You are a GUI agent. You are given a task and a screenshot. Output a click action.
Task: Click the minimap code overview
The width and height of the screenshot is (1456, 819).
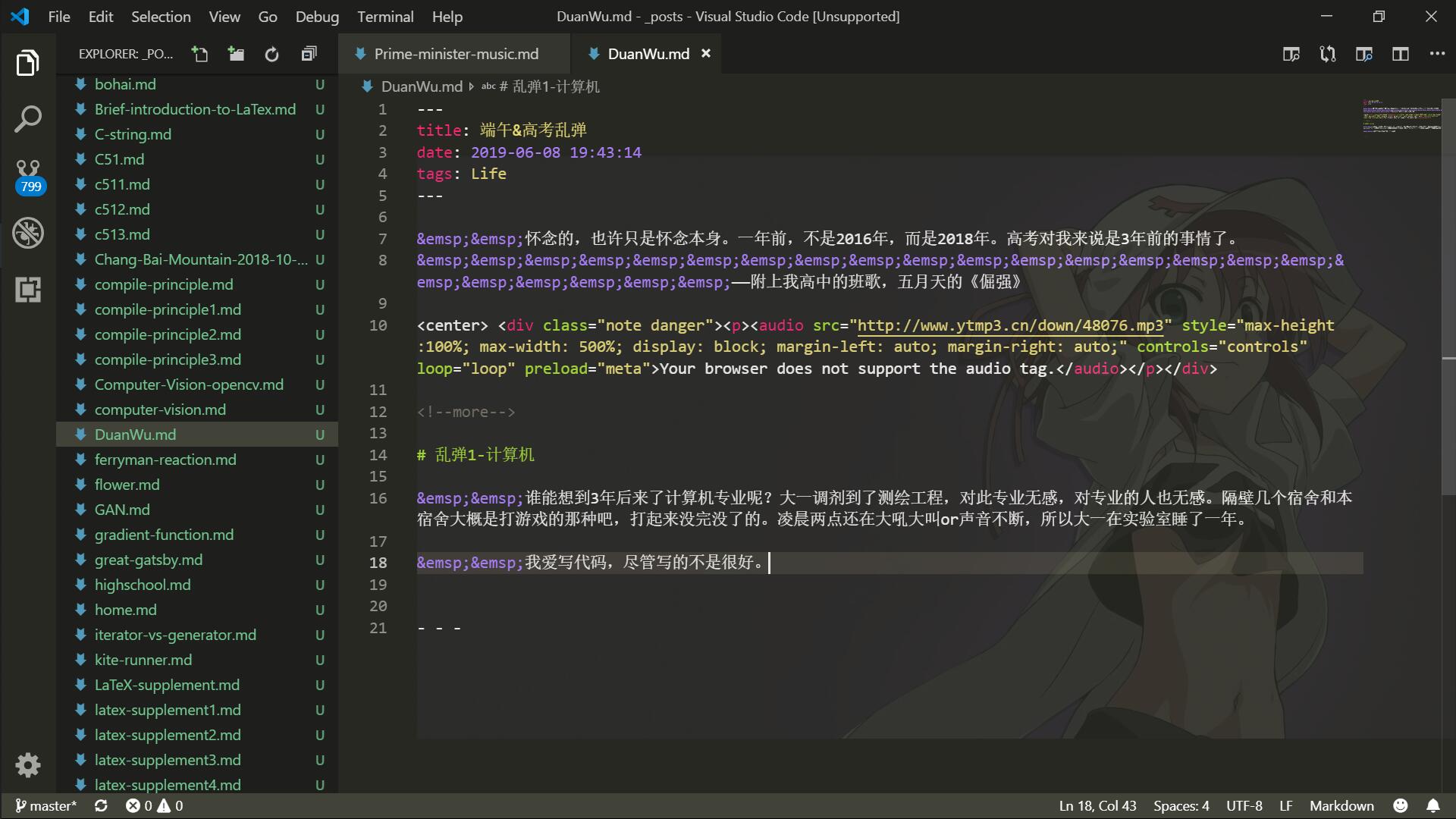click(x=1400, y=115)
